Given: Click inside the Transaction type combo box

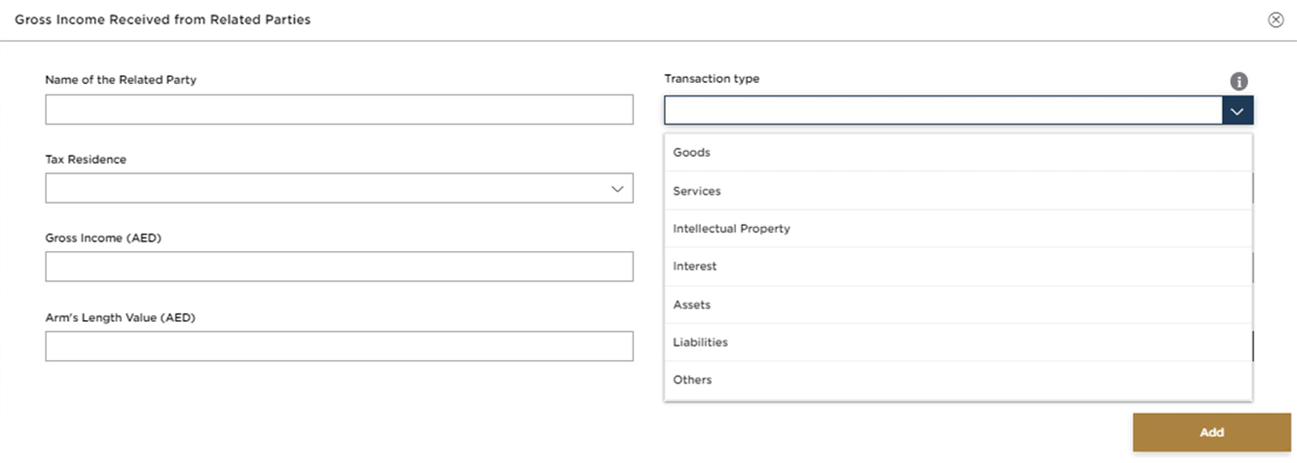Looking at the screenshot, I should (942, 110).
